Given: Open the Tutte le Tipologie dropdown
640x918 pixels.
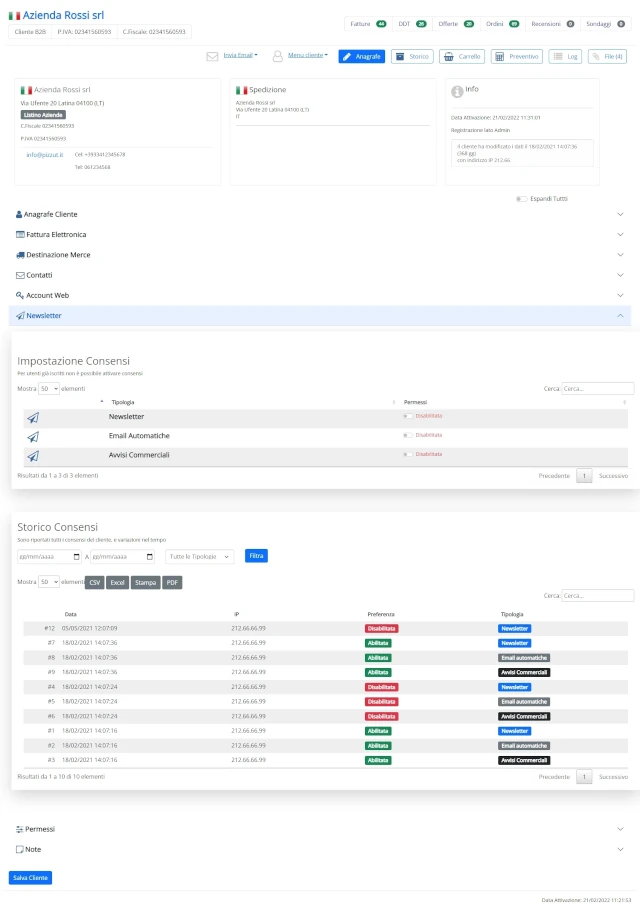Looking at the screenshot, I should [200, 557].
